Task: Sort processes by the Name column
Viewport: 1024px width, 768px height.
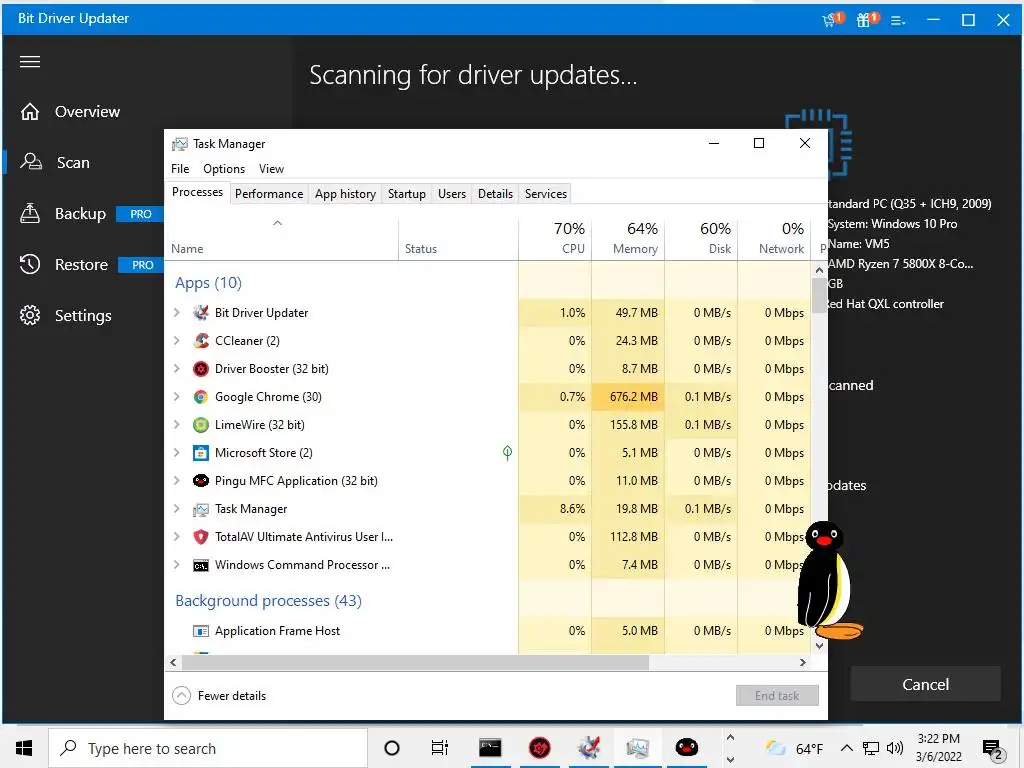Action: click(x=281, y=239)
